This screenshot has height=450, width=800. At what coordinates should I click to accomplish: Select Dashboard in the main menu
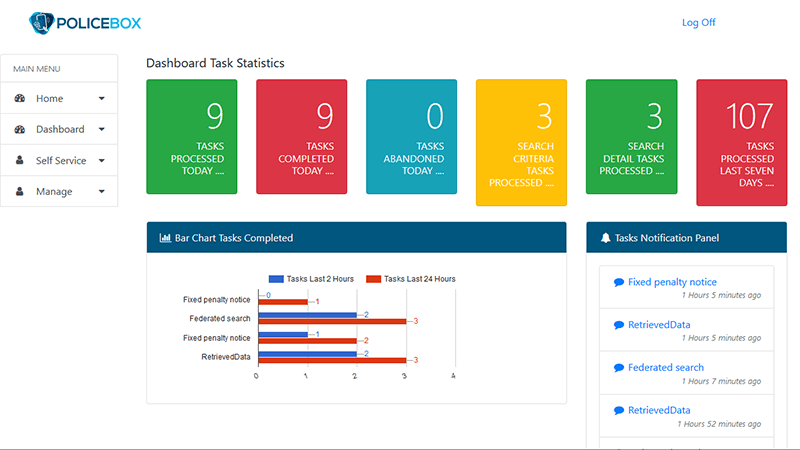point(60,129)
